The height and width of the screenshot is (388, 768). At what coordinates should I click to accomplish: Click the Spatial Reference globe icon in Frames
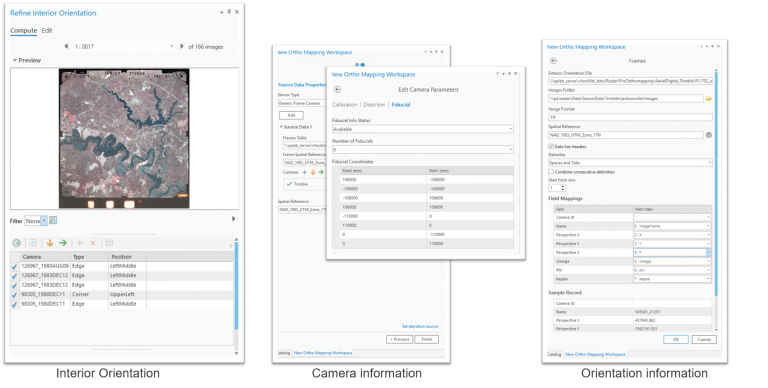pyautogui.click(x=709, y=135)
